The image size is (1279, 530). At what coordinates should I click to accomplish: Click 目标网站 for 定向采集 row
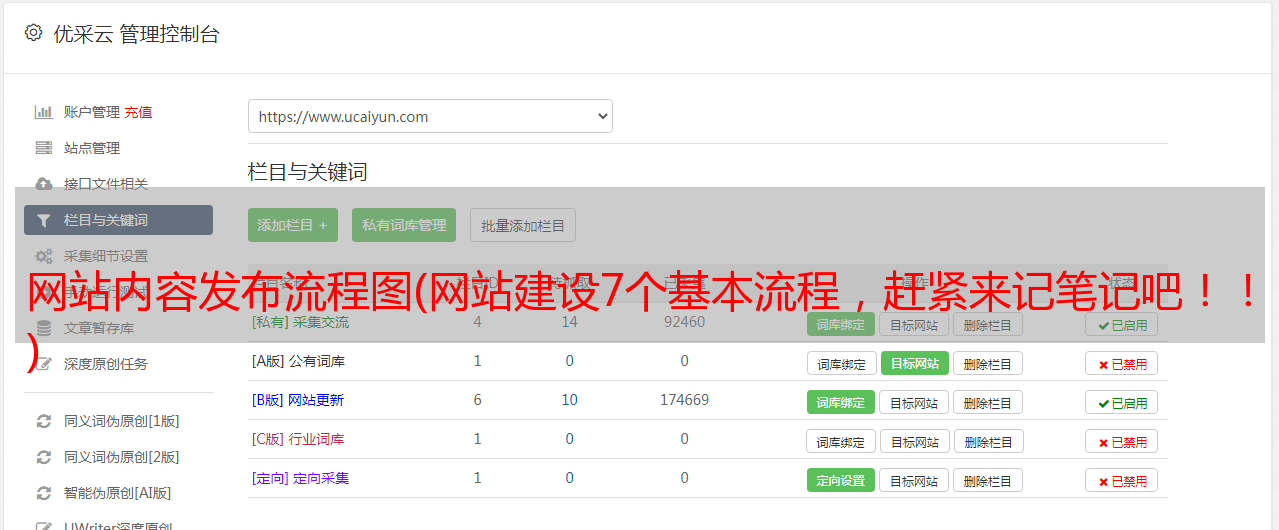click(x=914, y=480)
